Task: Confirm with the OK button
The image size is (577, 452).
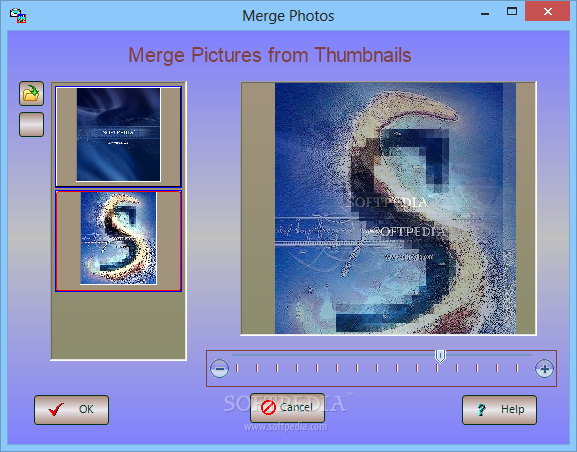Action: click(71, 410)
